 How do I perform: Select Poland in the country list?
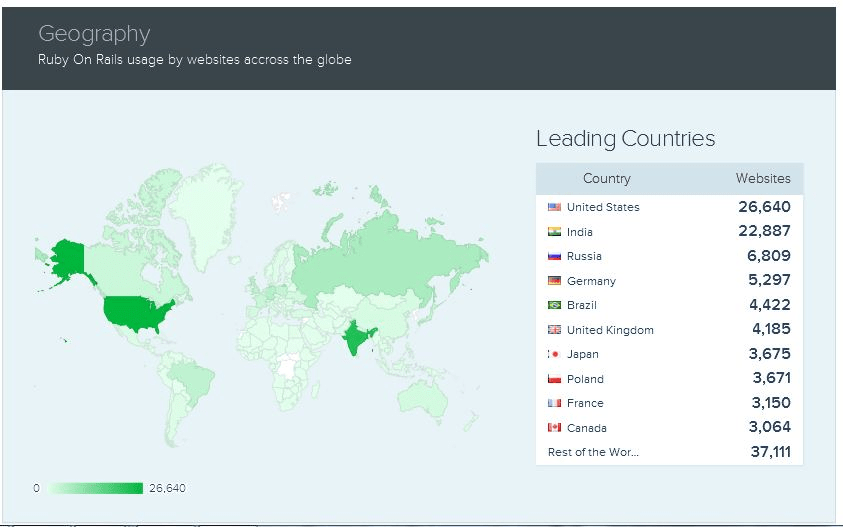click(x=585, y=379)
